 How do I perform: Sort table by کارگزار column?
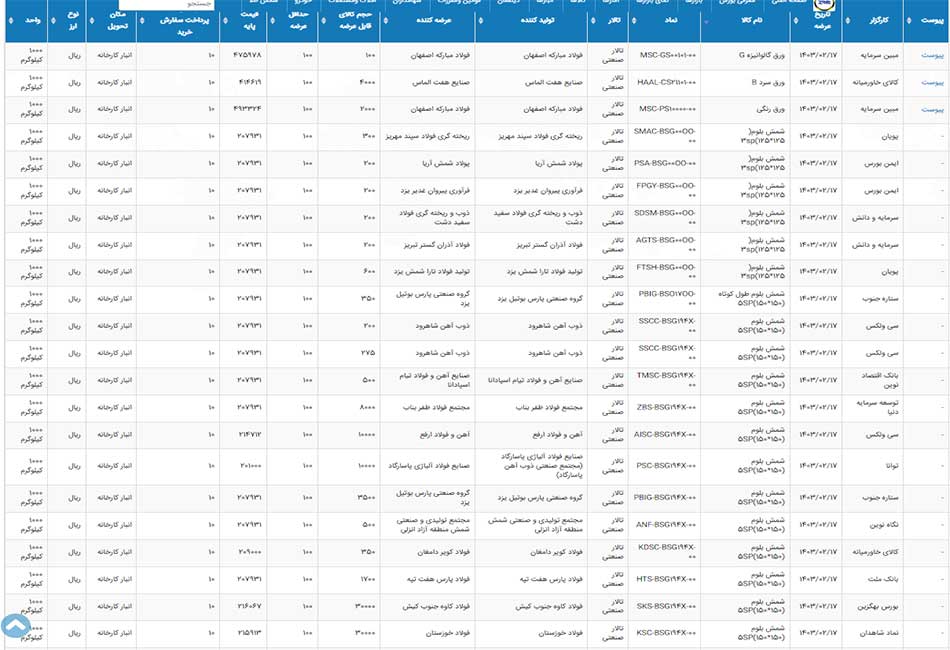(x=872, y=21)
